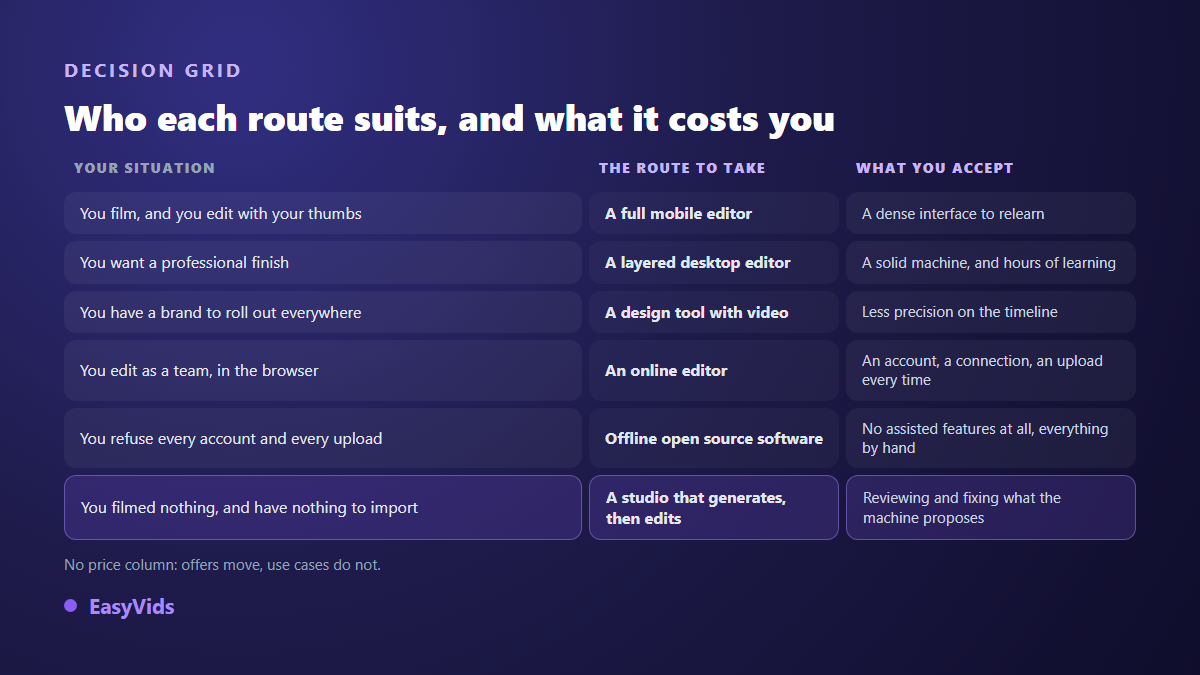
Task: Click 'A studio that generates, then edits' cell
Action: coord(714,507)
